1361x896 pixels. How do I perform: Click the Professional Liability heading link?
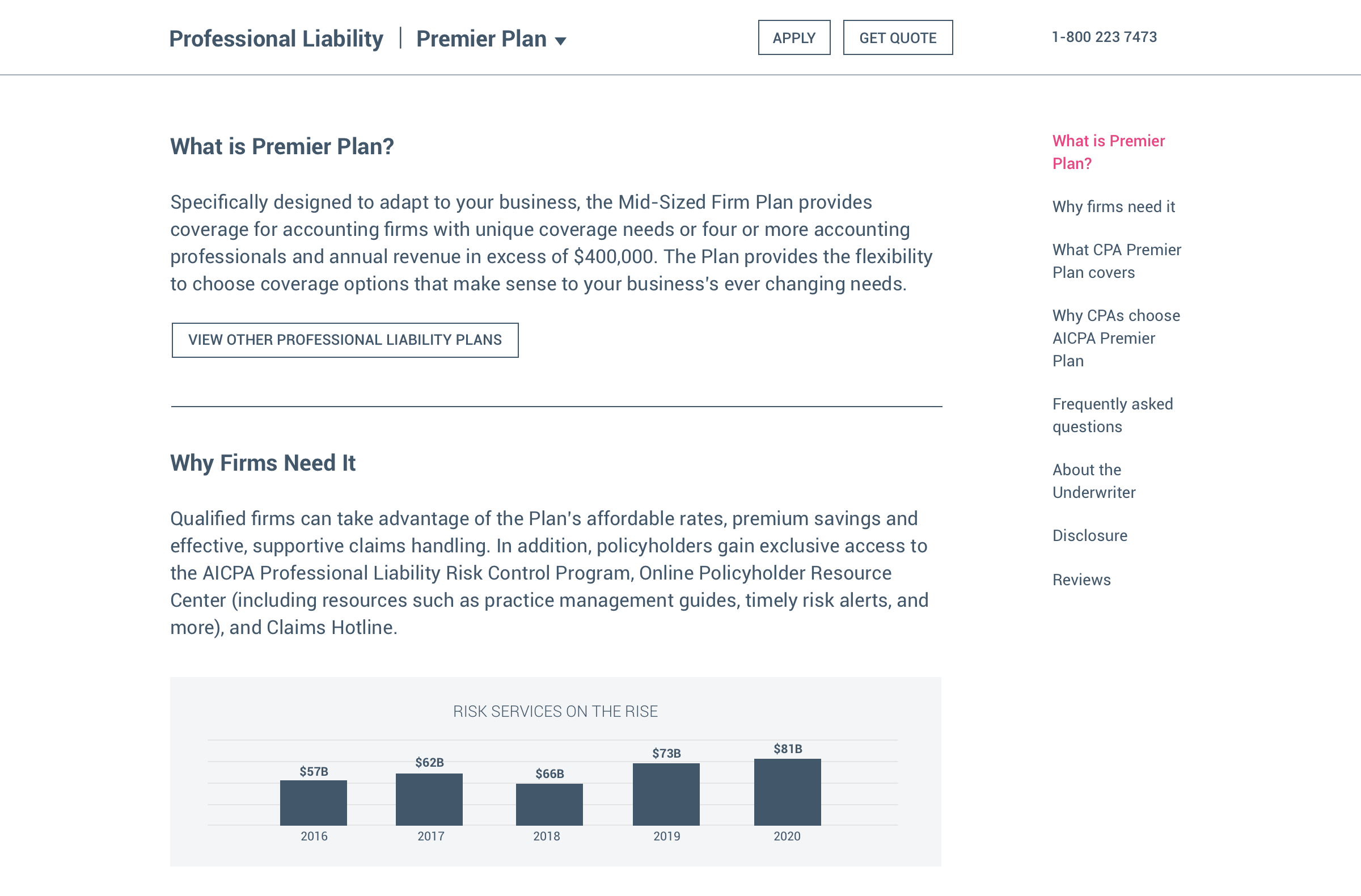click(276, 39)
